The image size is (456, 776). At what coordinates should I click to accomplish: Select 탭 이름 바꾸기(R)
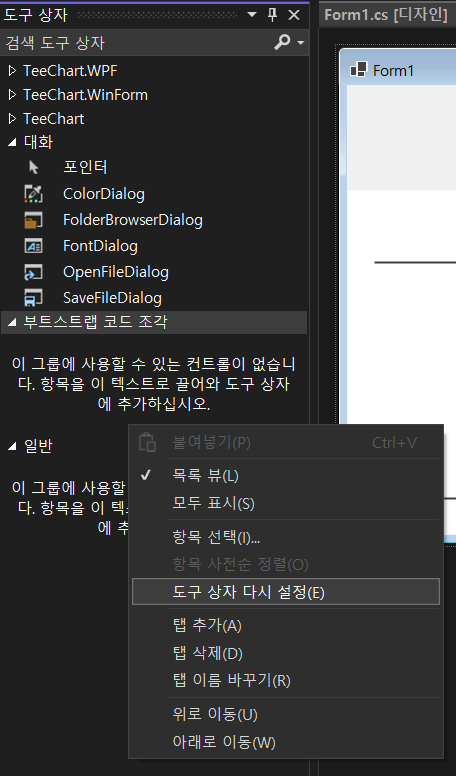tap(286, 680)
